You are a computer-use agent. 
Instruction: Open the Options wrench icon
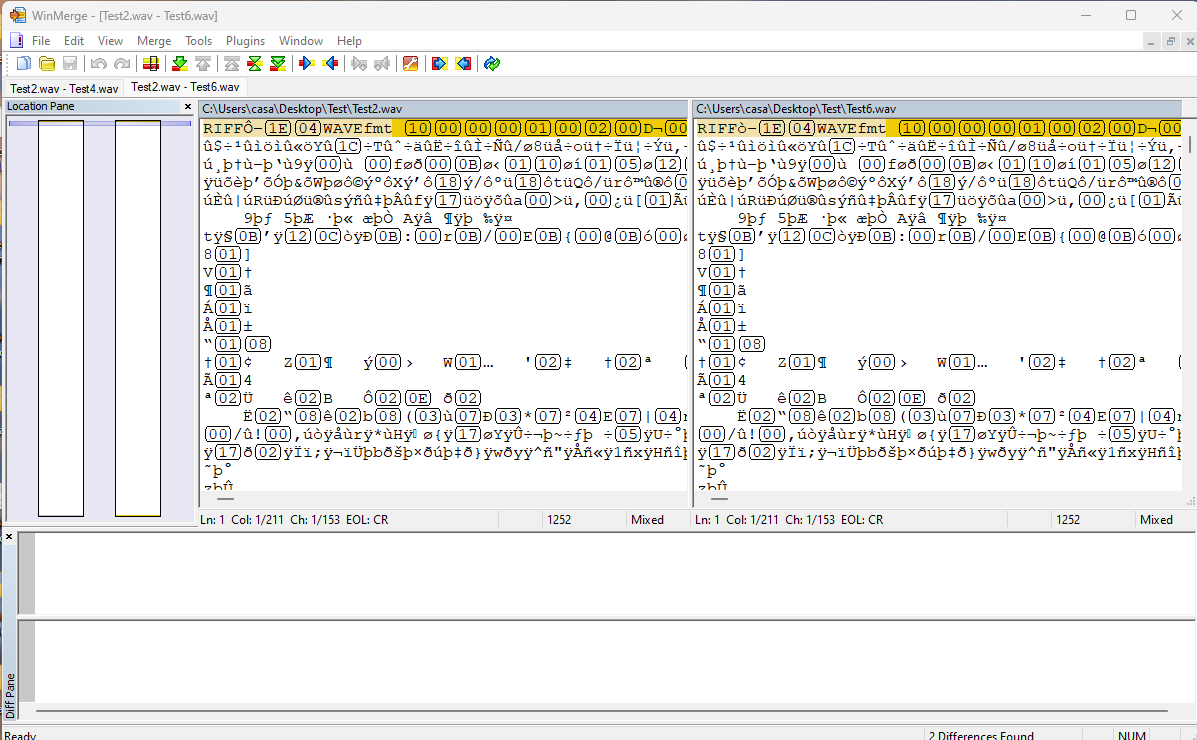pyautogui.click(x=411, y=63)
